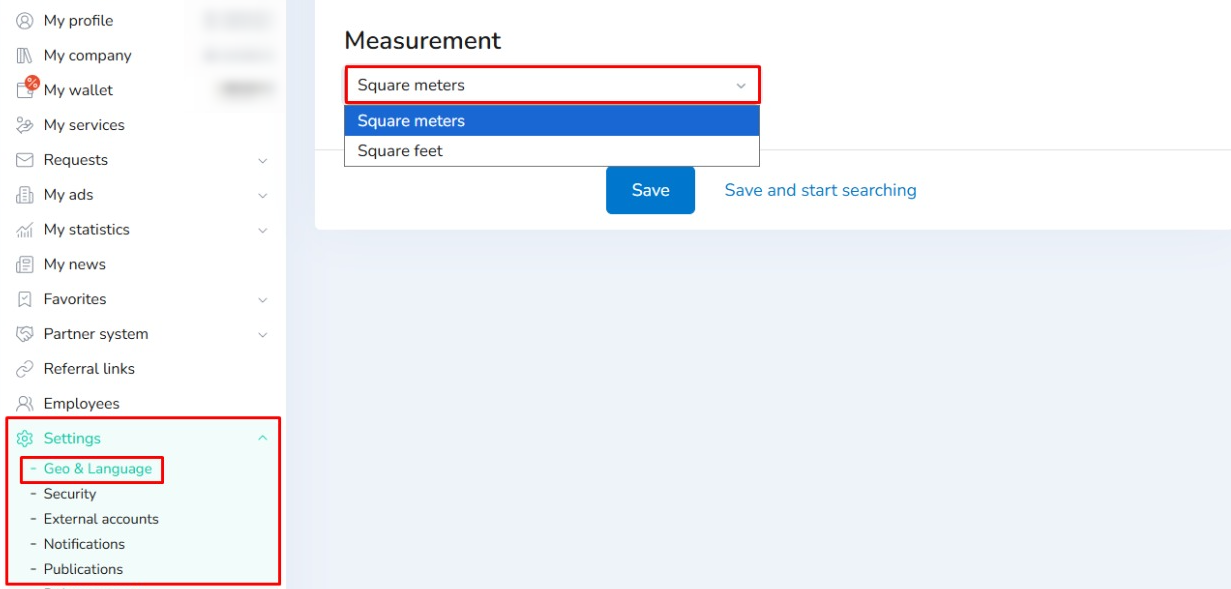Open the Measurement dropdown box

click(x=552, y=85)
